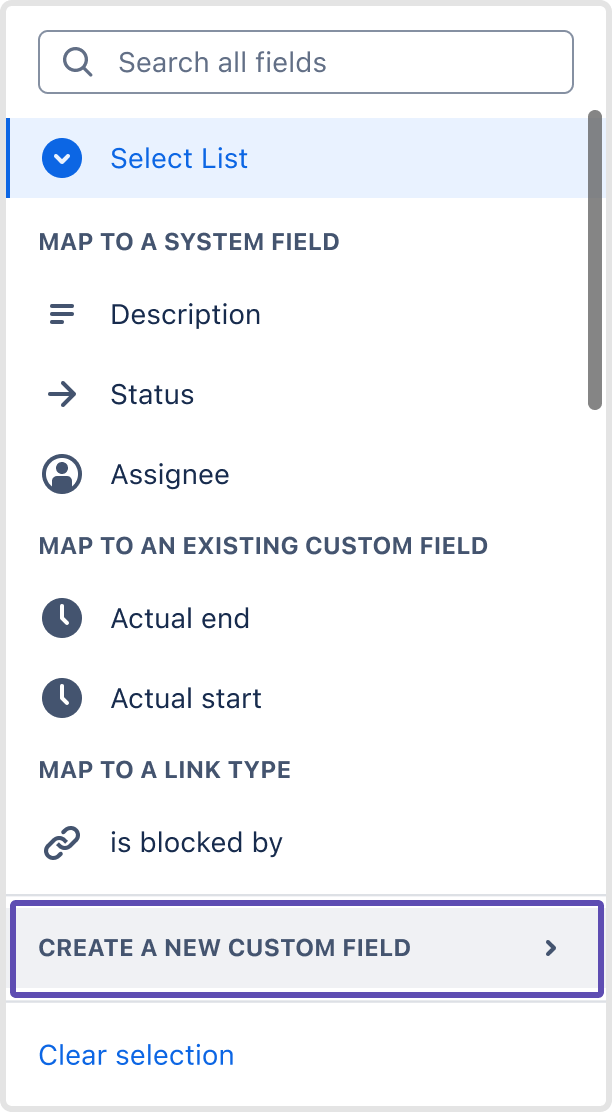Click the Description text-lines icon
This screenshot has width=612, height=1112.
click(62, 314)
